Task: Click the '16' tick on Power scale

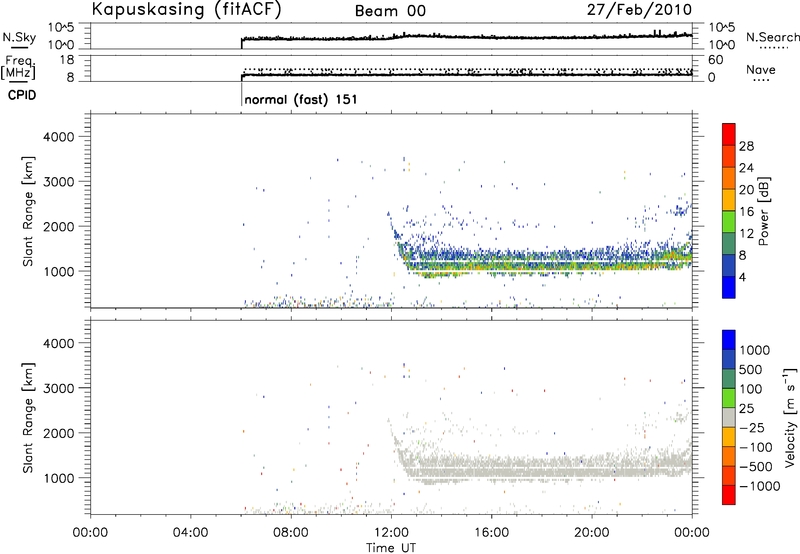Action: pos(746,212)
